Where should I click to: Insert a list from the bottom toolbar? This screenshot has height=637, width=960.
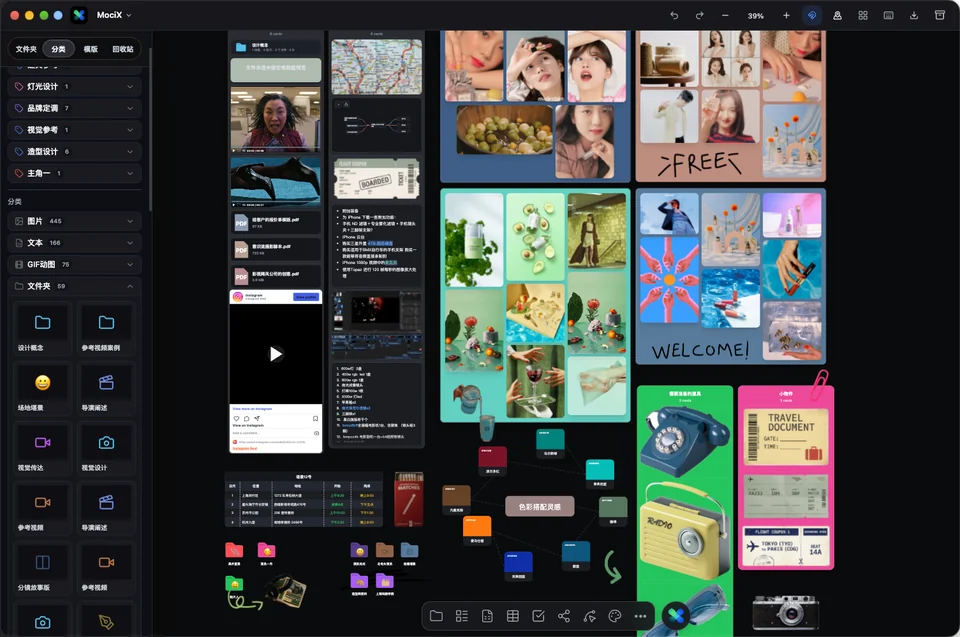pyautogui.click(x=462, y=616)
